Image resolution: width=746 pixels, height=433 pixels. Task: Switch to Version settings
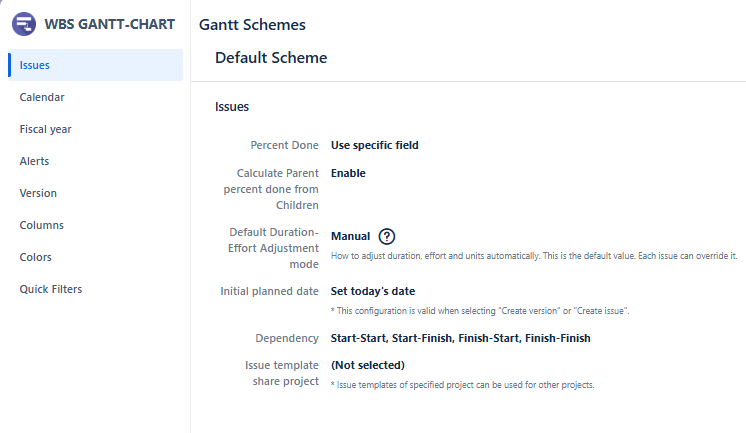(x=38, y=193)
